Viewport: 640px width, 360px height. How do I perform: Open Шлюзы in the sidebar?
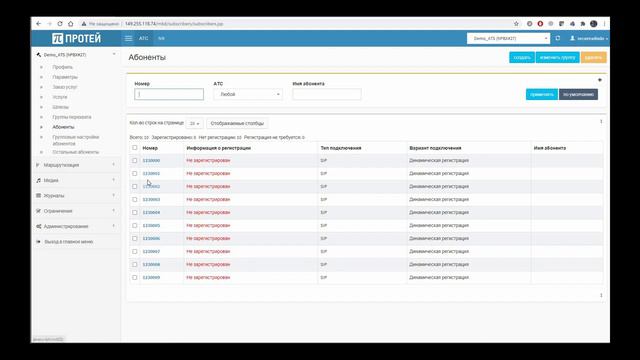tap(60, 107)
